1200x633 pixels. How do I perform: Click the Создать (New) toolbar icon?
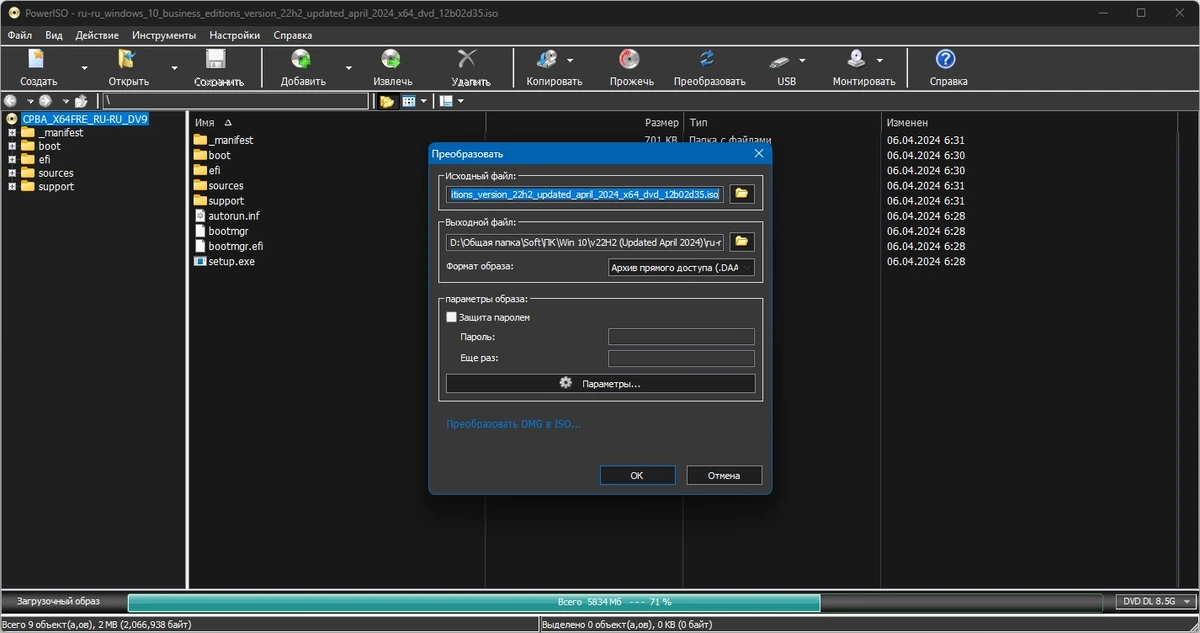tap(38, 59)
